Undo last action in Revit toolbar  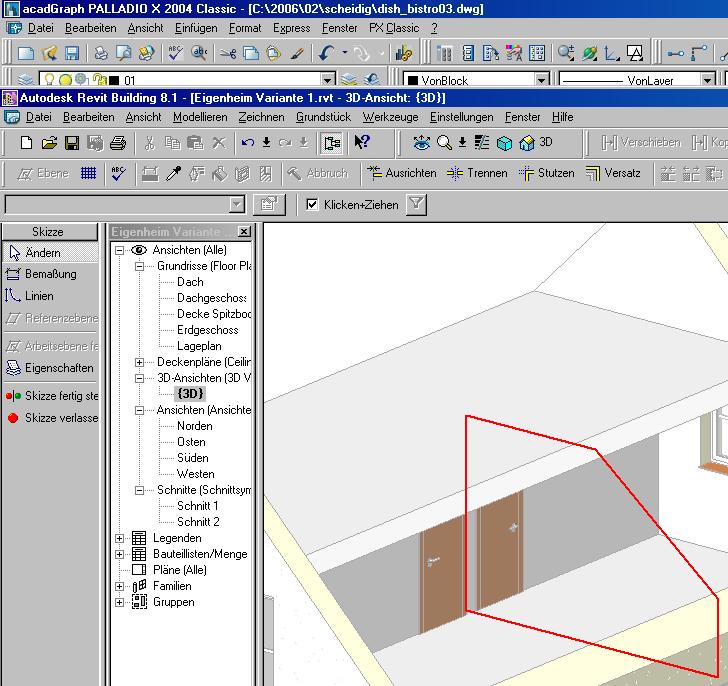pyautogui.click(x=247, y=142)
